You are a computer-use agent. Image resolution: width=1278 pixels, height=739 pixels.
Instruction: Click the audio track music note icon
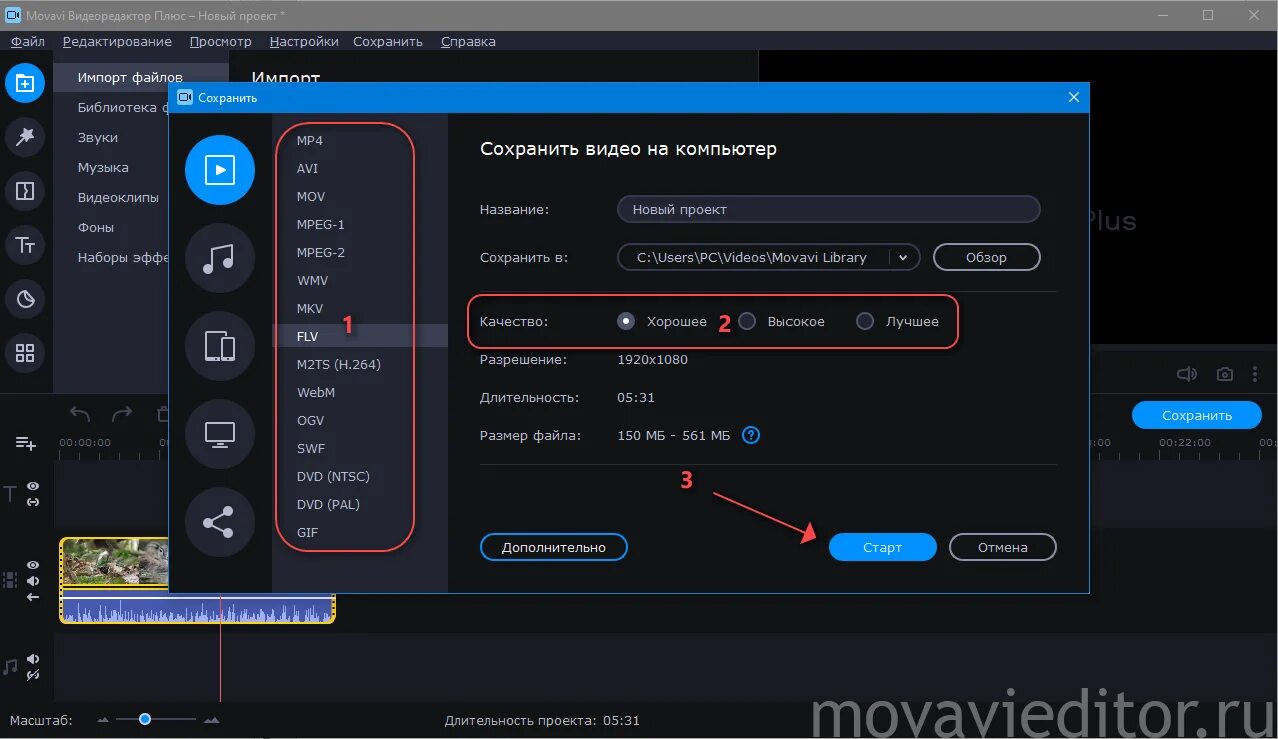[11, 667]
